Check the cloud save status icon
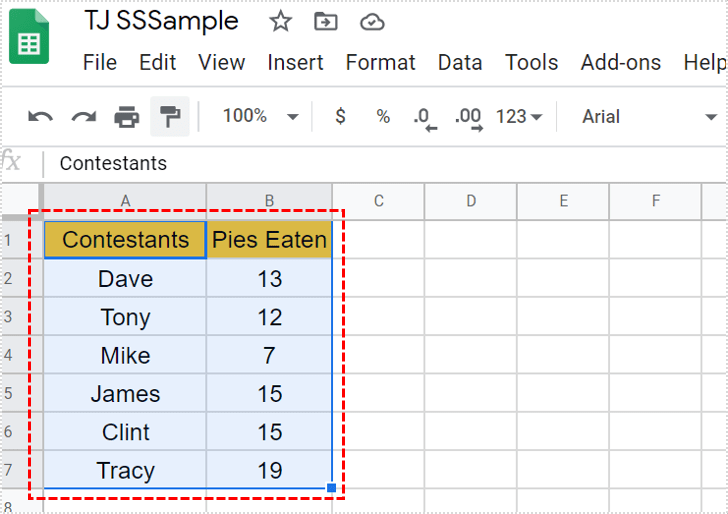This screenshot has width=728, height=514. 372,22
